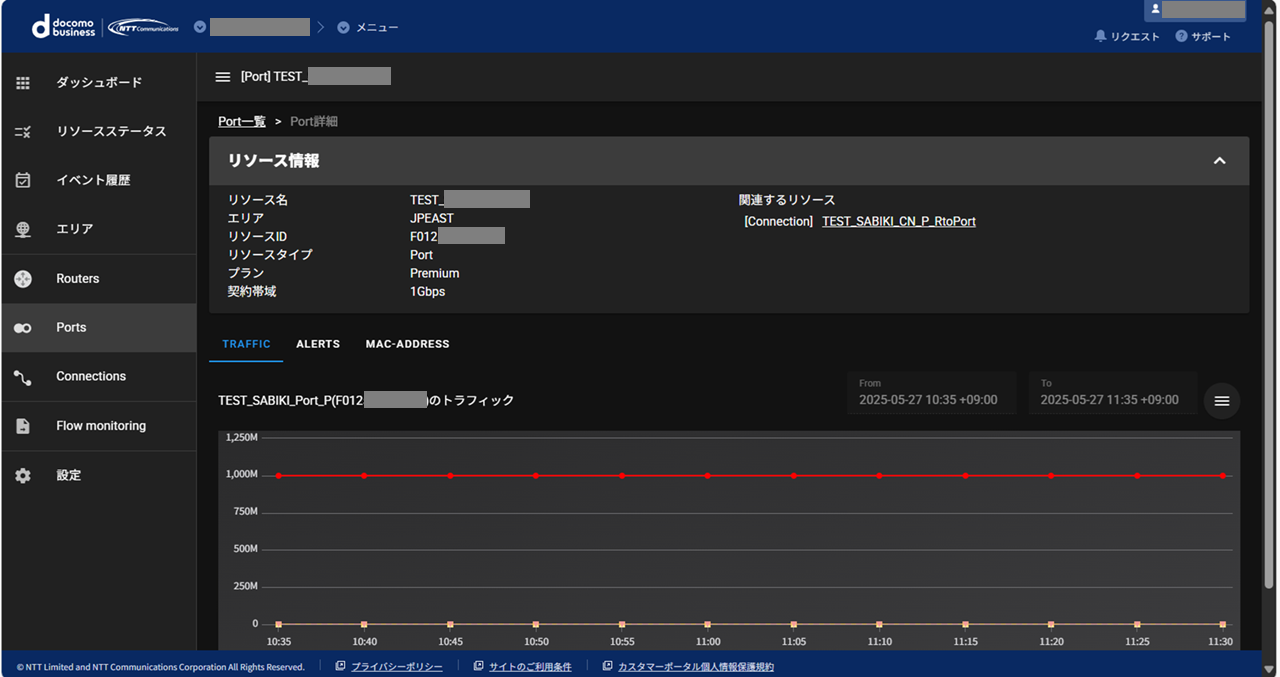Click the settings gear icon
Viewport: 1280px width, 677px height.
tap(23, 476)
